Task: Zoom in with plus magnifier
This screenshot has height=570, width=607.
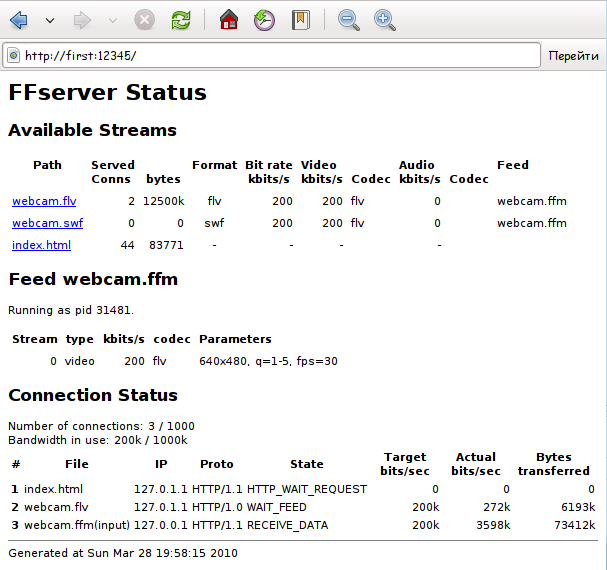Action: [384, 20]
